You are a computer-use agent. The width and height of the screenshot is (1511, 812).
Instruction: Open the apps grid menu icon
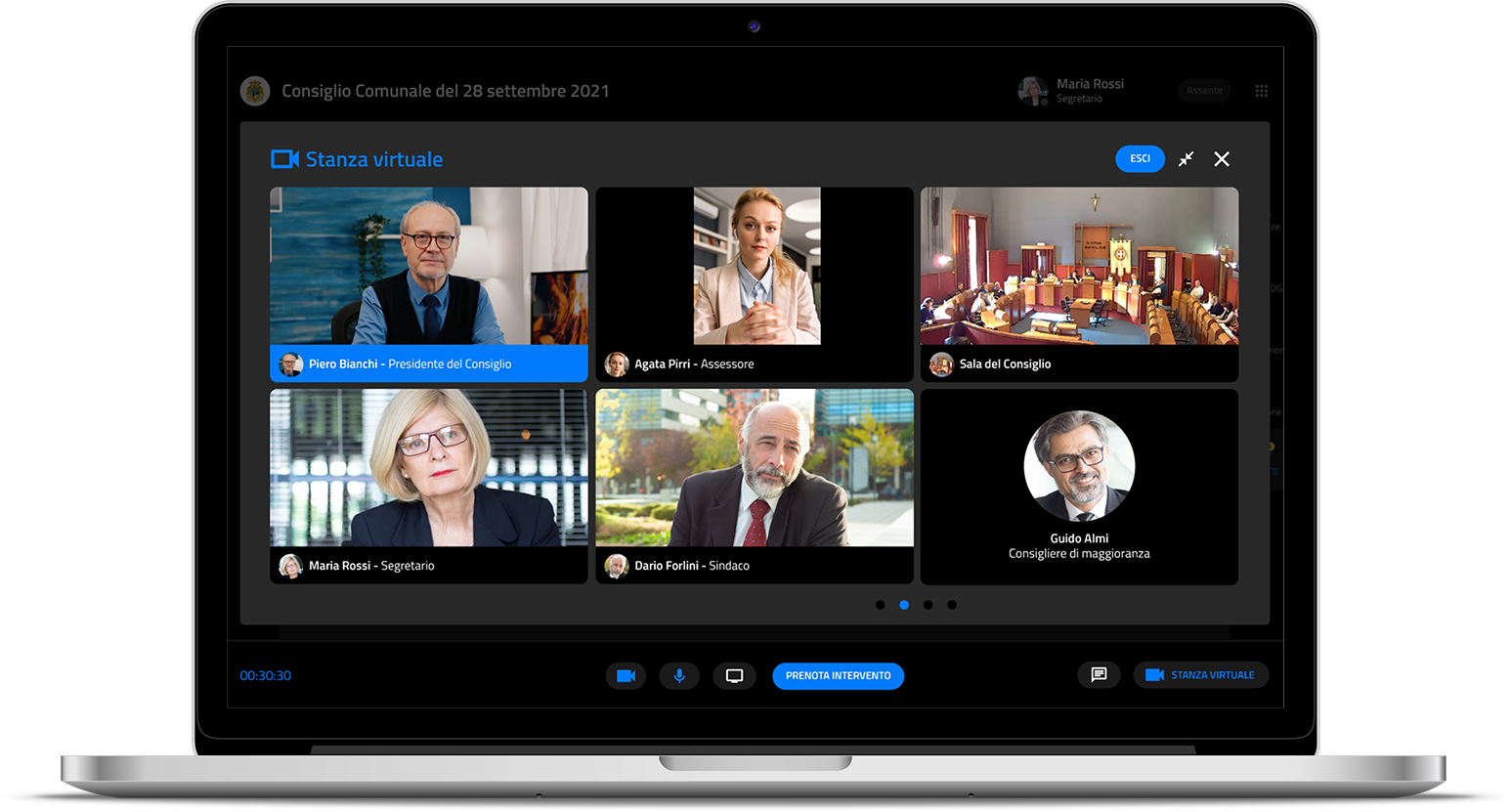[x=1262, y=91]
